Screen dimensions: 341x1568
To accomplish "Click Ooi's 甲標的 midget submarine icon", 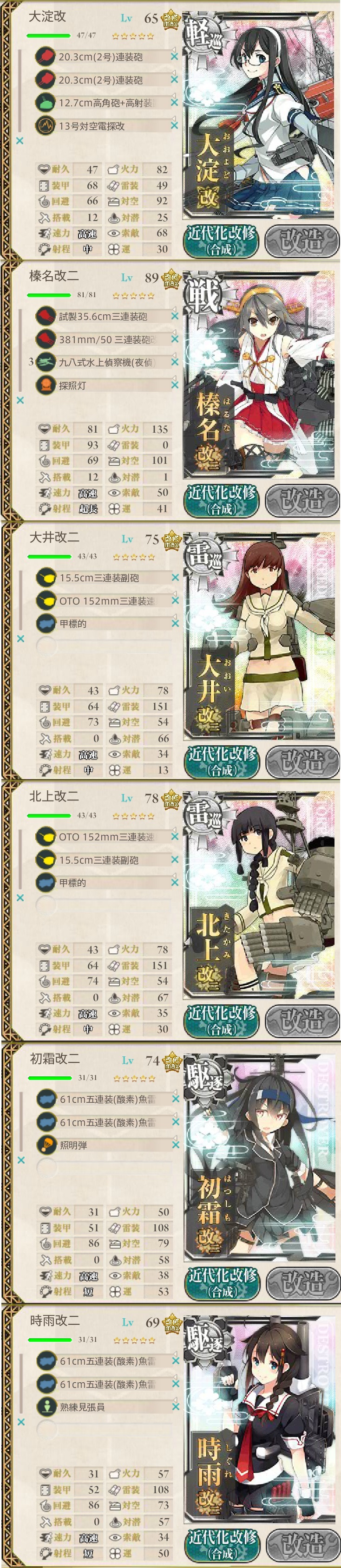I will (46, 623).
